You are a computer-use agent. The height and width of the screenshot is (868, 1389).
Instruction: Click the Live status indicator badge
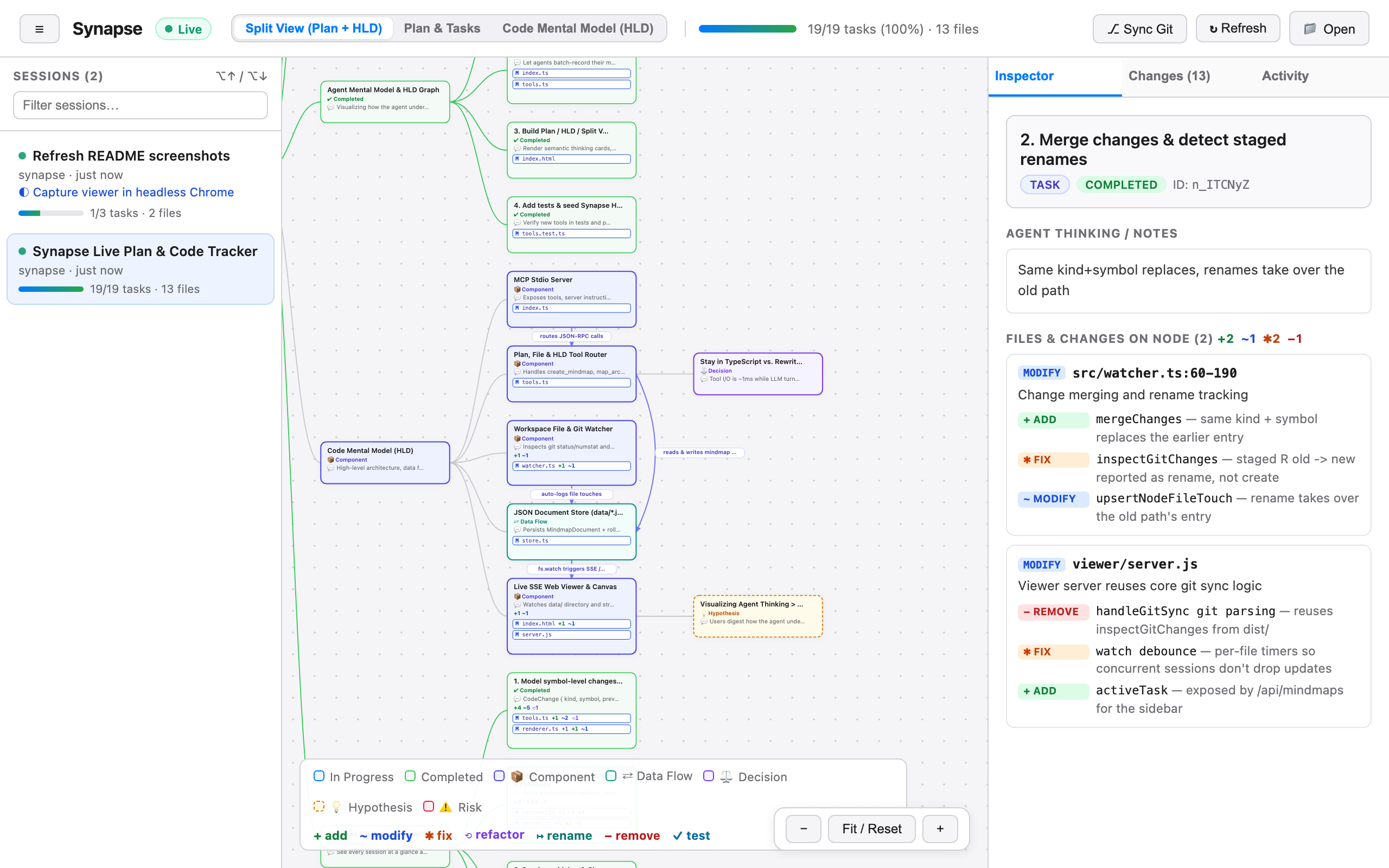coord(183,29)
